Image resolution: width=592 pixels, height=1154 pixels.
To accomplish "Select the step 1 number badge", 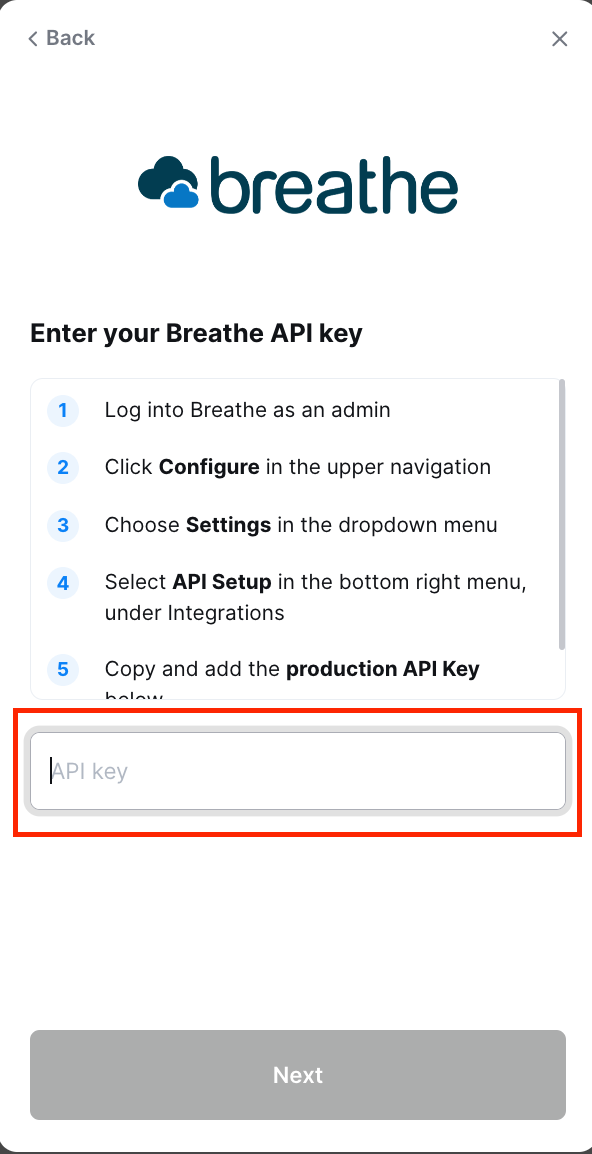I will pyautogui.click(x=63, y=410).
